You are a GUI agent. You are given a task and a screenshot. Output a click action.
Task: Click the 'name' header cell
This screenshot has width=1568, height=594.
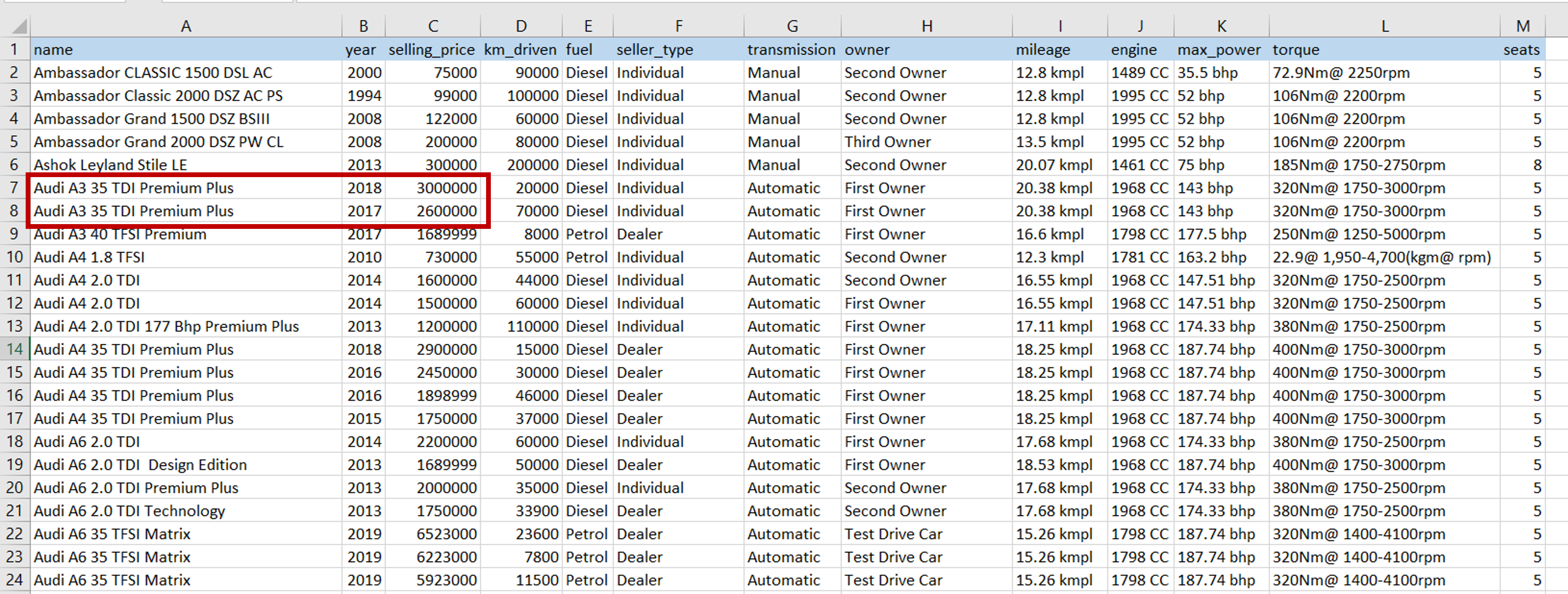point(186,49)
